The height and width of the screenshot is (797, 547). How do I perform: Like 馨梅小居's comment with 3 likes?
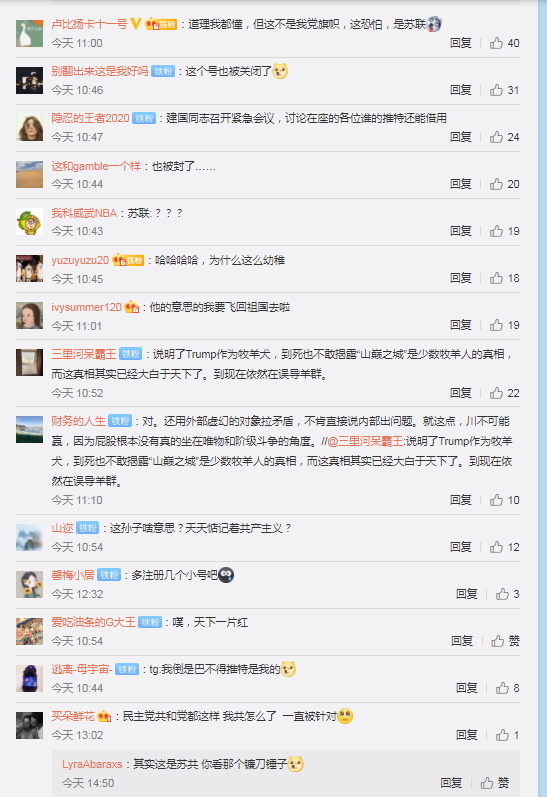(x=507, y=594)
